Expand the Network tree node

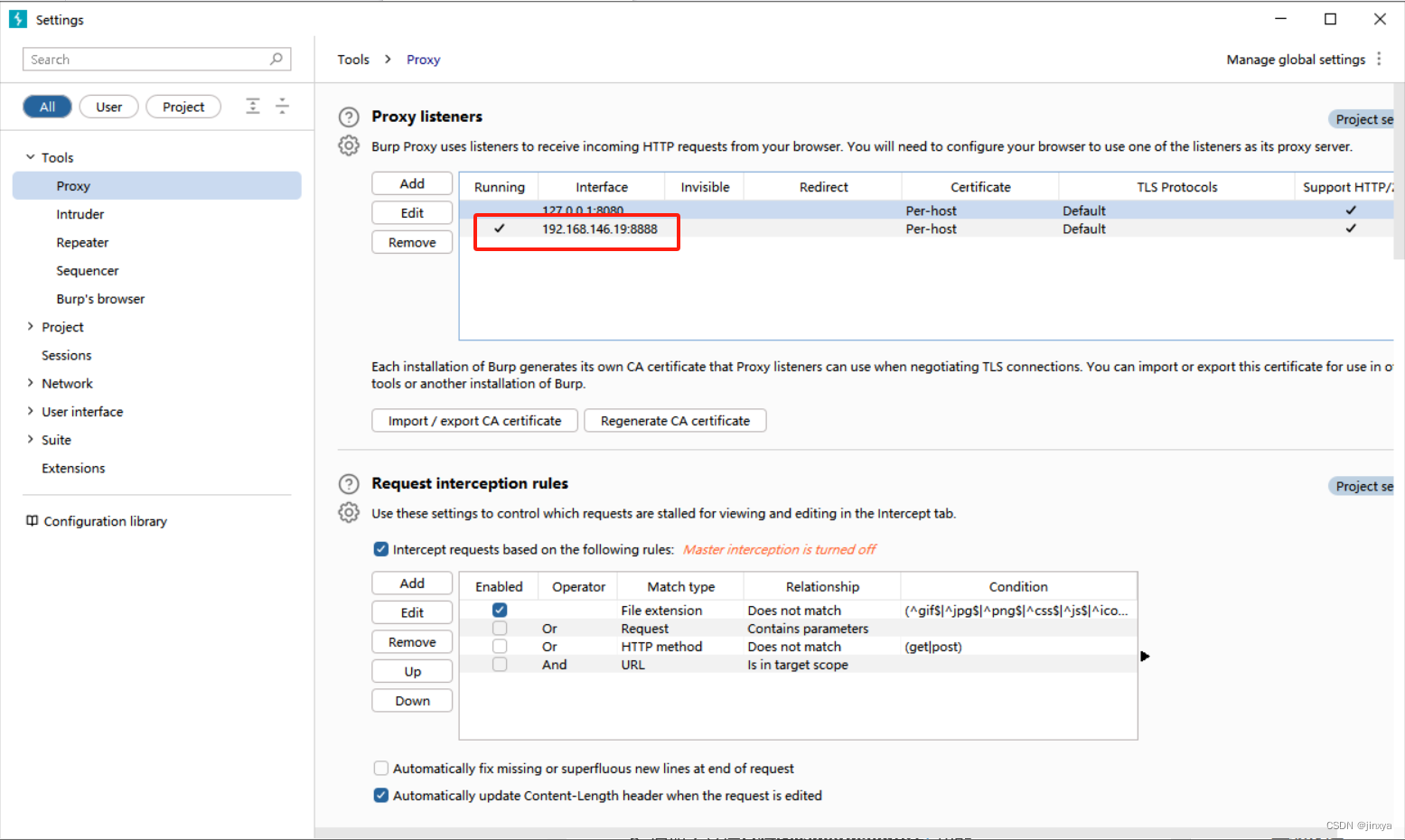pyautogui.click(x=30, y=383)
